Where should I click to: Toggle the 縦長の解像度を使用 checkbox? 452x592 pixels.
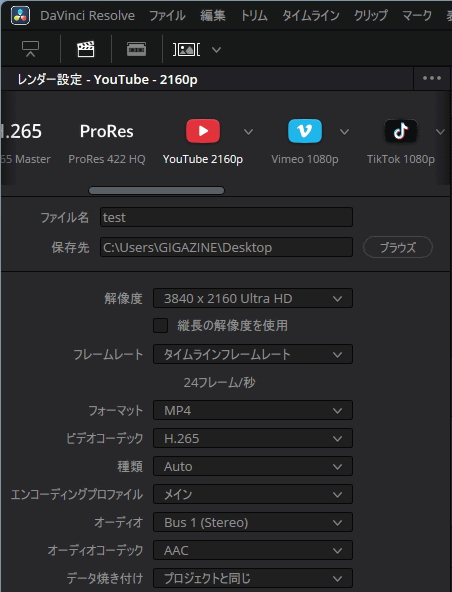click(160, 325)
